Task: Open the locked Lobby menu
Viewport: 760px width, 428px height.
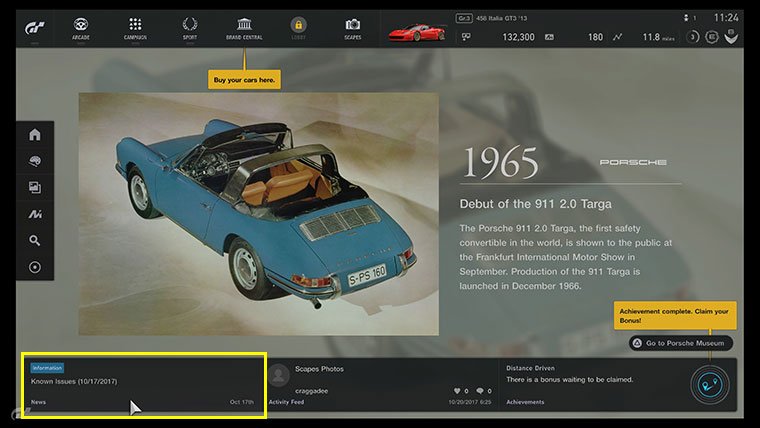Action: tap(298, 27)
